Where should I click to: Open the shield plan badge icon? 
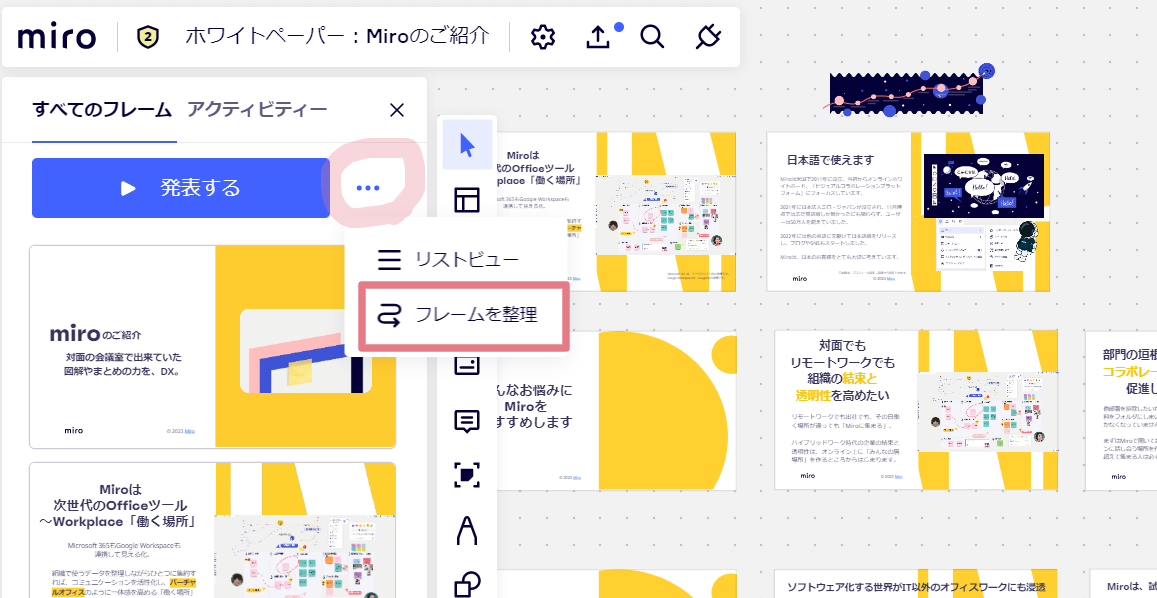pos(148,36)
